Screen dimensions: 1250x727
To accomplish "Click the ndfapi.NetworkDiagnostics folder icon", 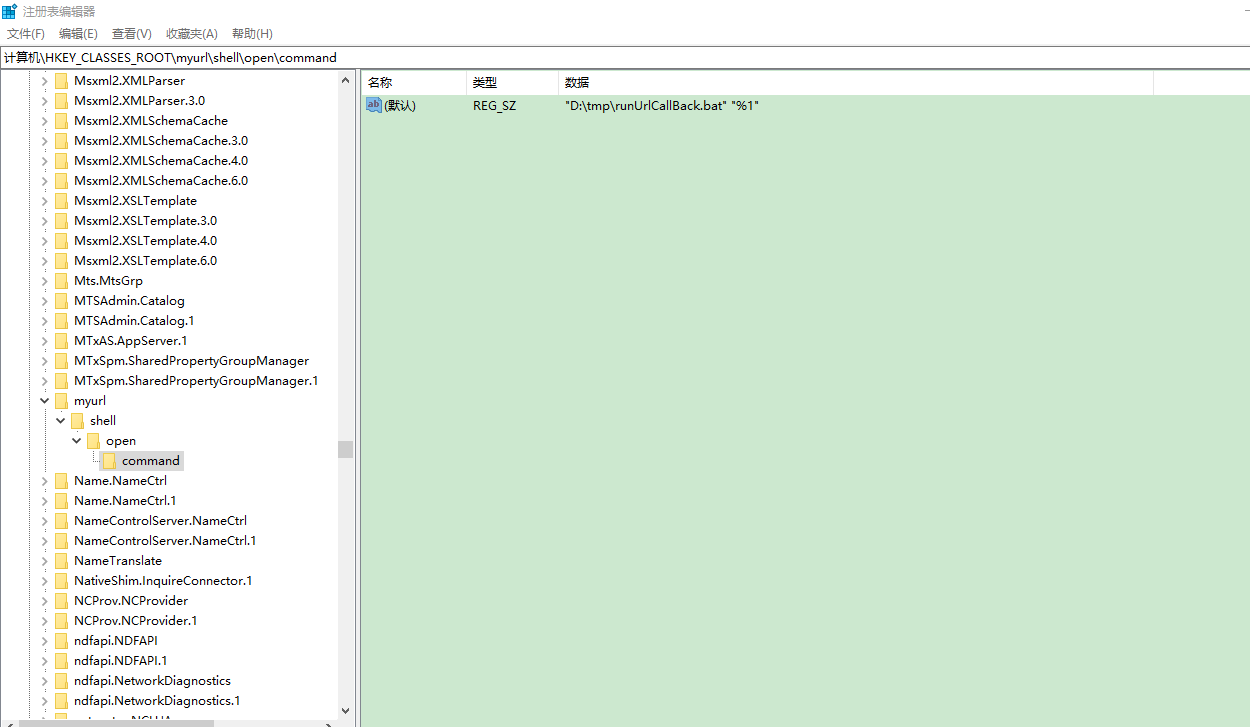I will coord(62,680).
